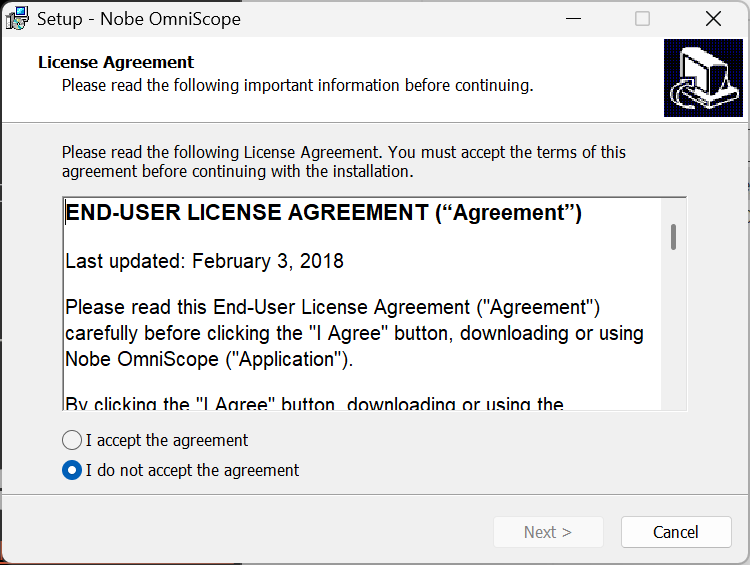The height and width of the screenshot is (565, 750).
Task: Click the "License Agreement" page title
Action: point(116,62)
